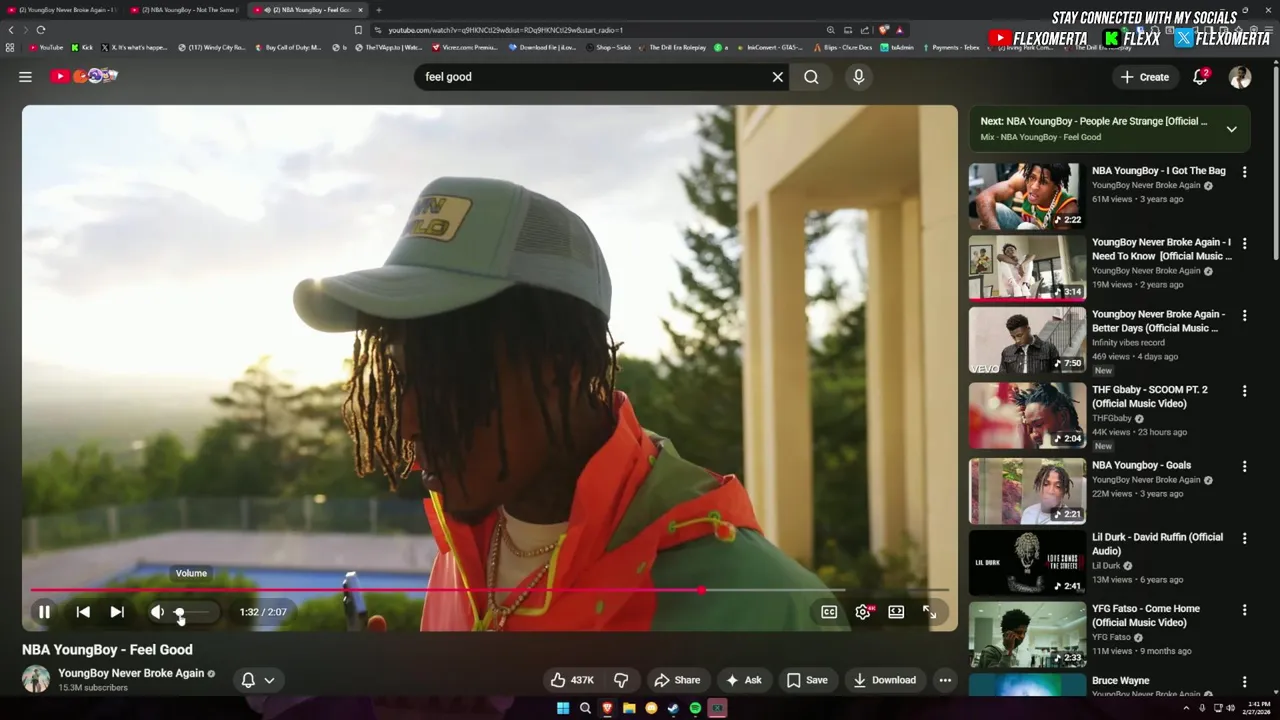Open the Kick bookmark

(x=82, y=47)
